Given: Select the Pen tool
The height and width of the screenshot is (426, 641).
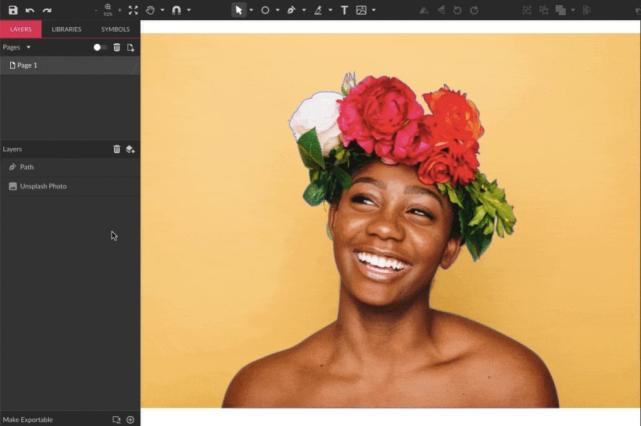Looking at the screenshot, I should point(291,10).
